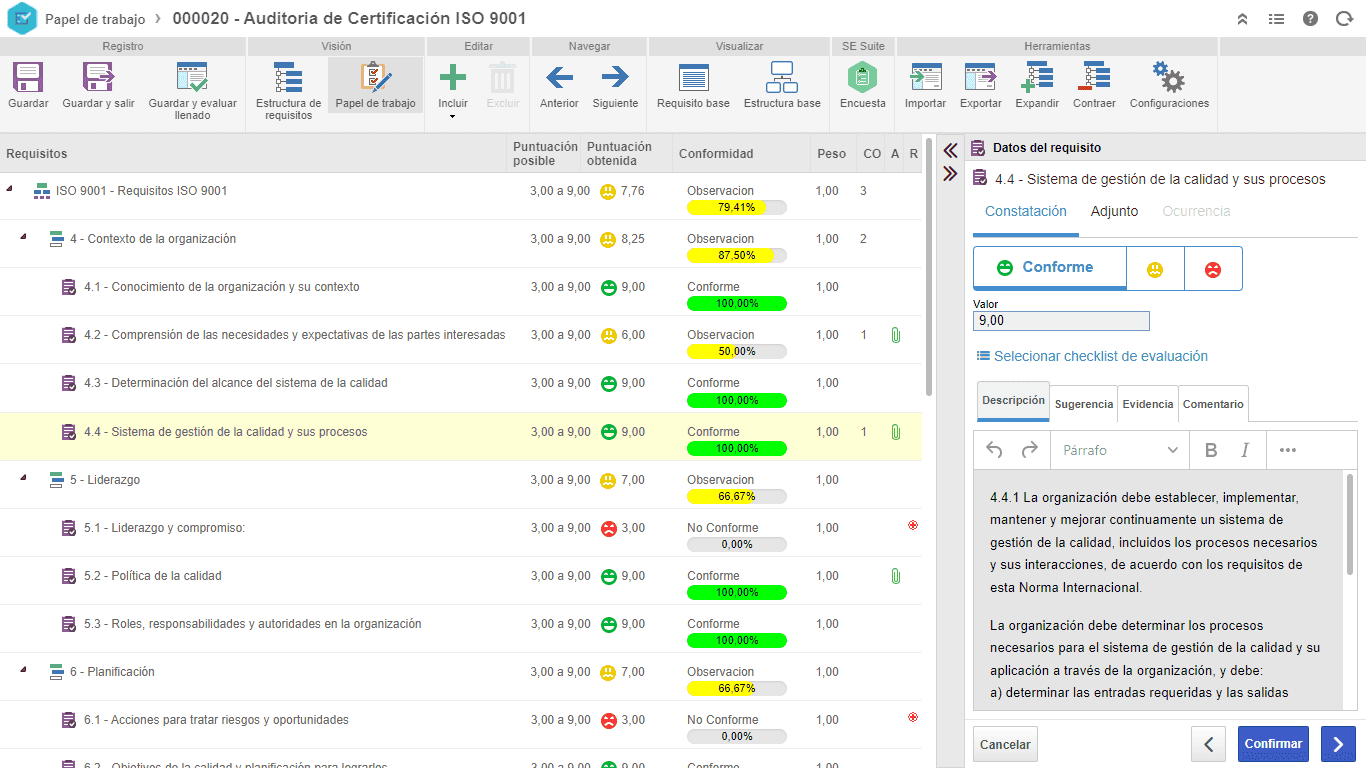Open the Comentario tab
The width and height of the screenshot is (1366, 768).
point(1213,404)
